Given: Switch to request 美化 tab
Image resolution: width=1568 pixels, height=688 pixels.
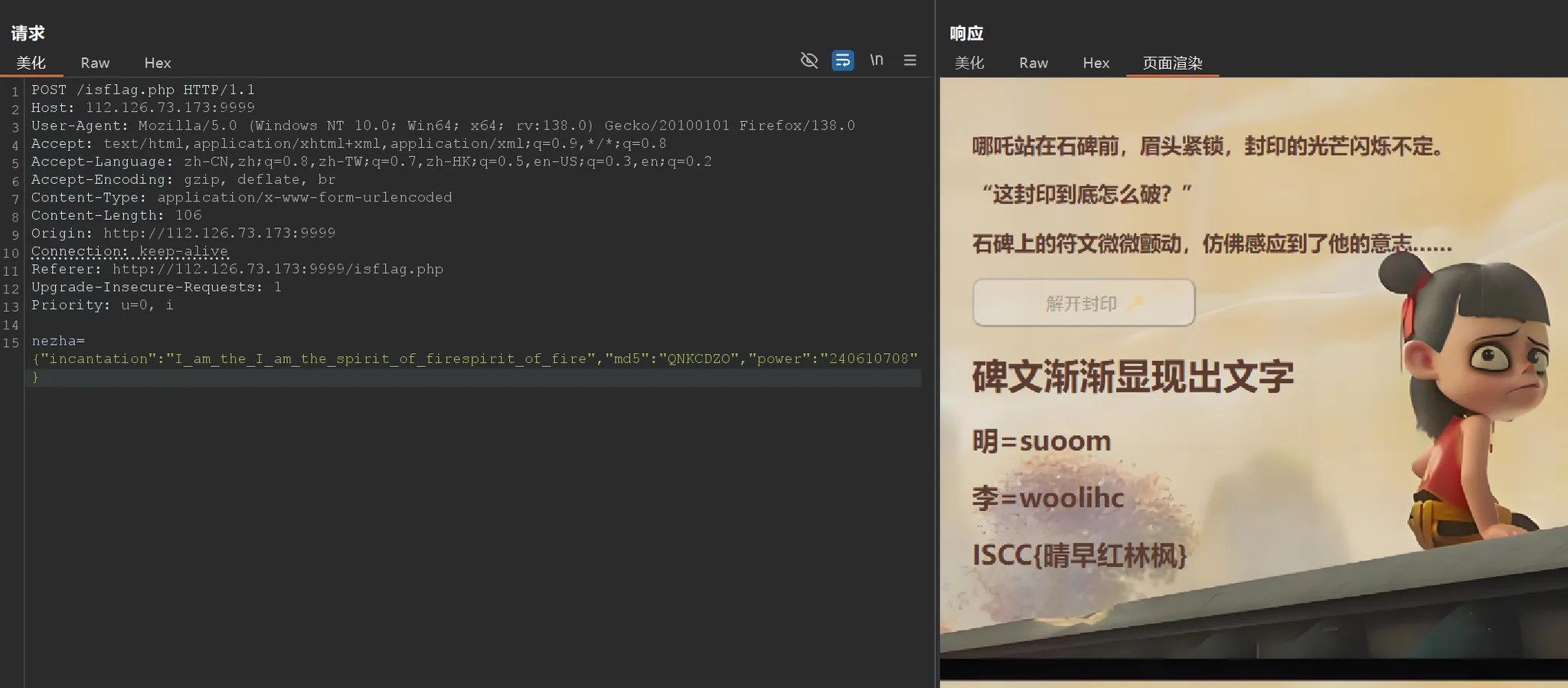Looking at the screenshot, I should coord(31,63).
